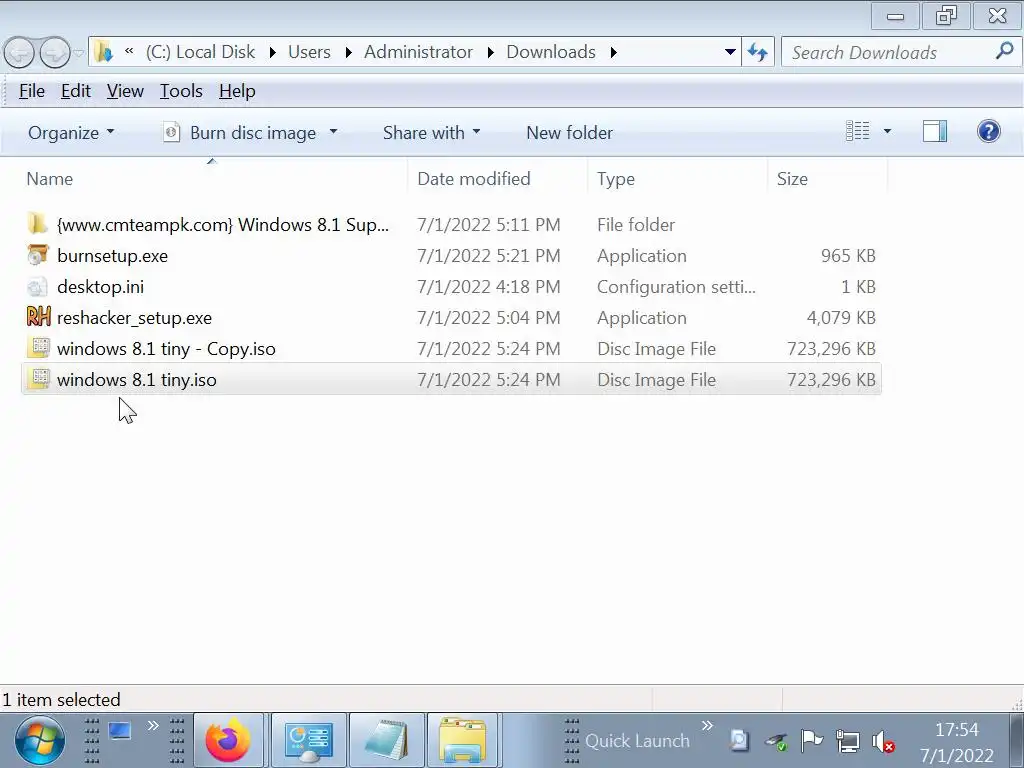Click the windows 8.1 tiny.iso file icon
The width and height of the screenshot is (1024, 768).
tap(39, 379)
